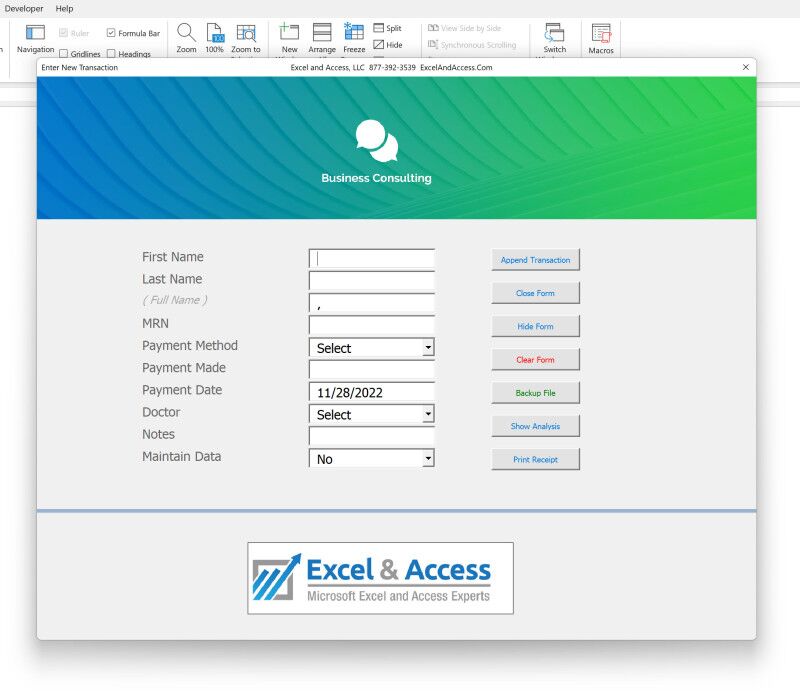
Task: Click the Switch Windows icon
Action: pos(554,33)
